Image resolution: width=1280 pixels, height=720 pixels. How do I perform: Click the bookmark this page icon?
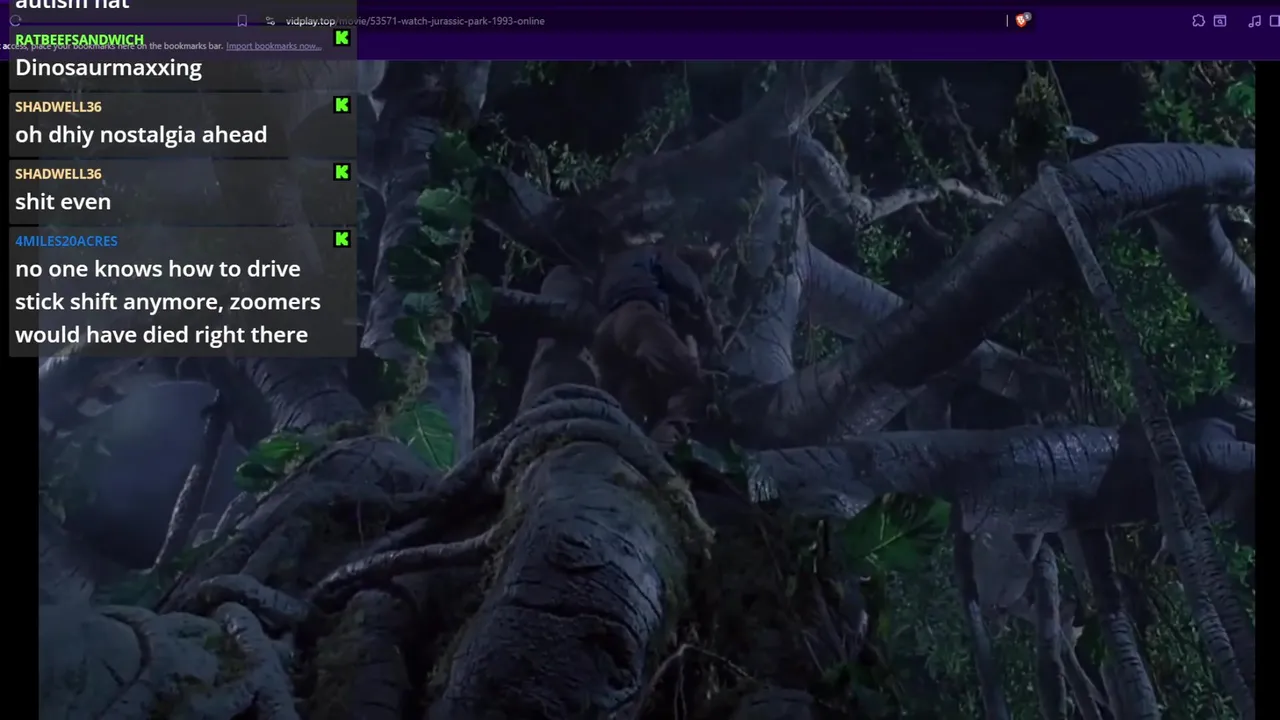242,21
